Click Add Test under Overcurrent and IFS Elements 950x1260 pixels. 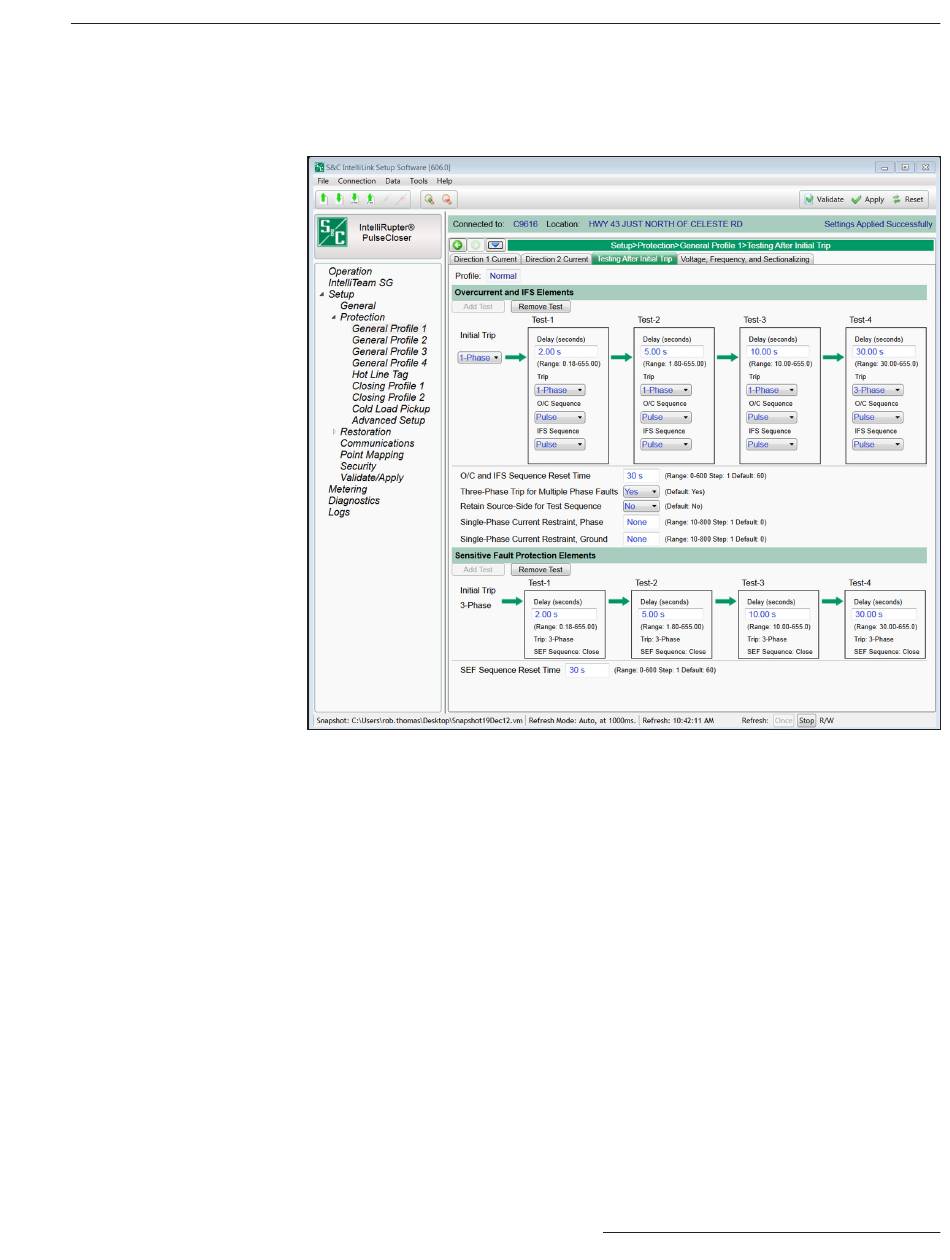478,307
